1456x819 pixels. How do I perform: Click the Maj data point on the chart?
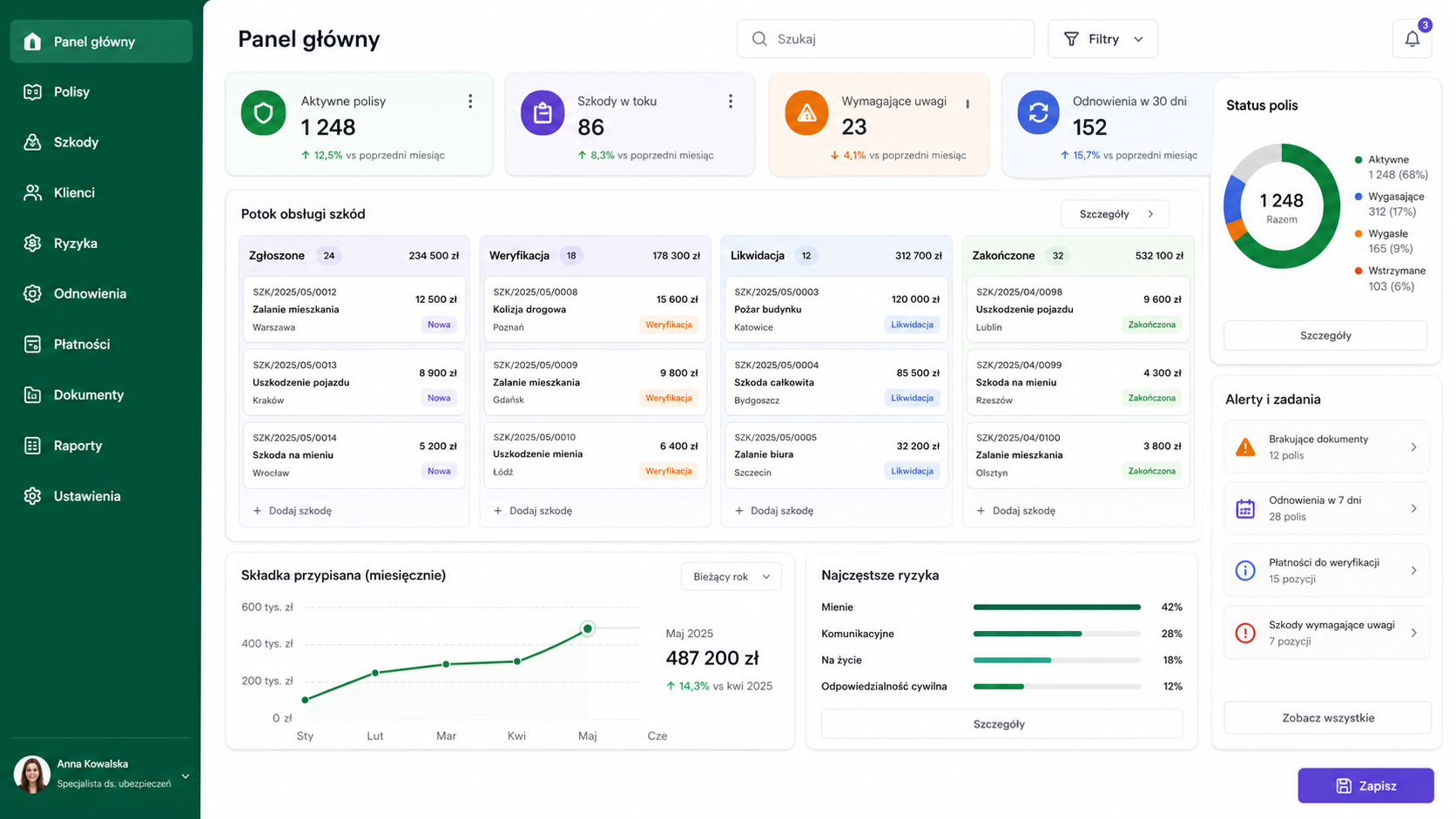[588, 628]
